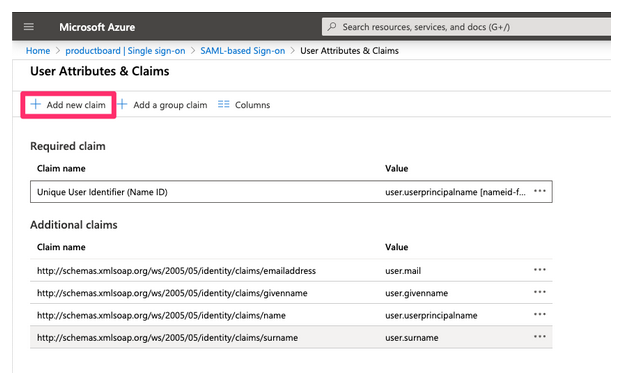Navigate to SAML-based Sign-on breadcrumb
Screen dimensions: 636x373
click(x=243, y=51)
